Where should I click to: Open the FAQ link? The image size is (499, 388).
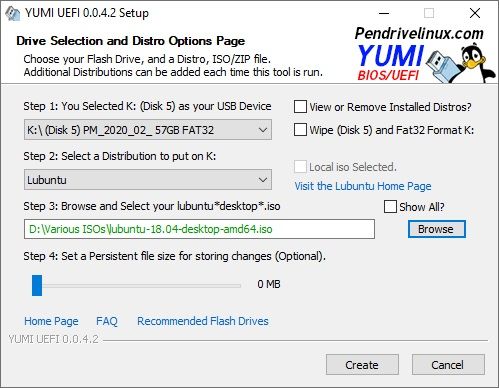pyautogui.click(x=107, y=321)
